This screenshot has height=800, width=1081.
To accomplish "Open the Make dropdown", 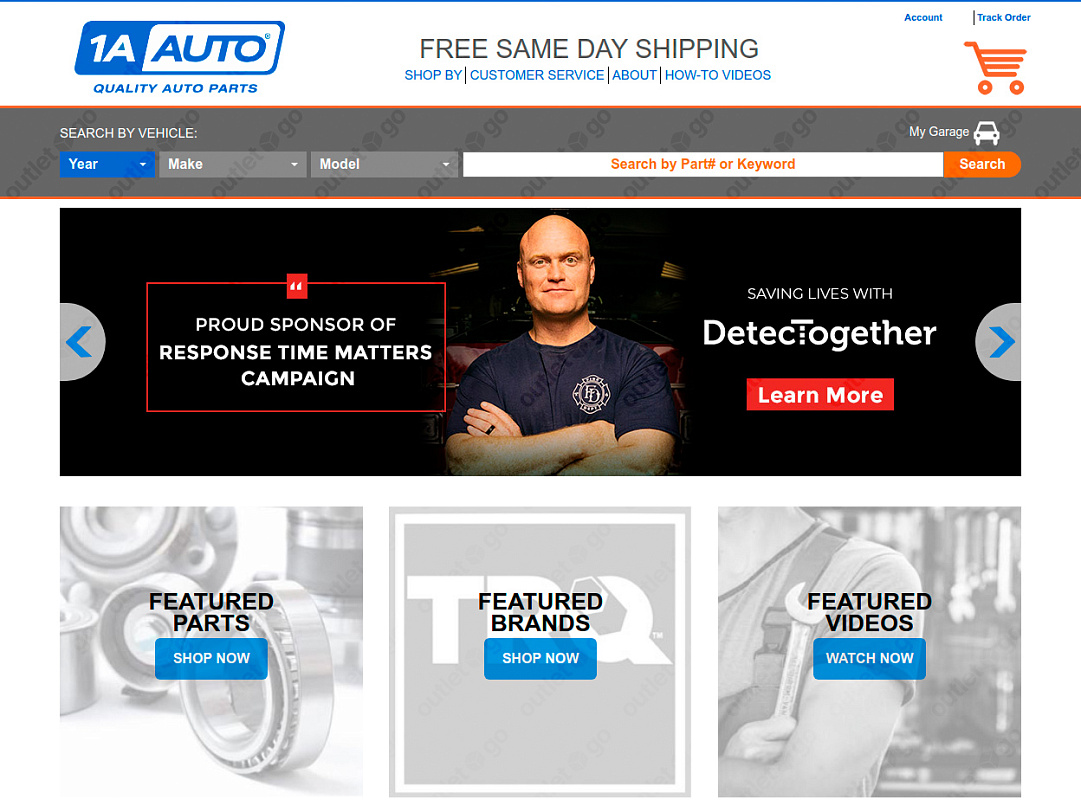I will pos(232,164).
